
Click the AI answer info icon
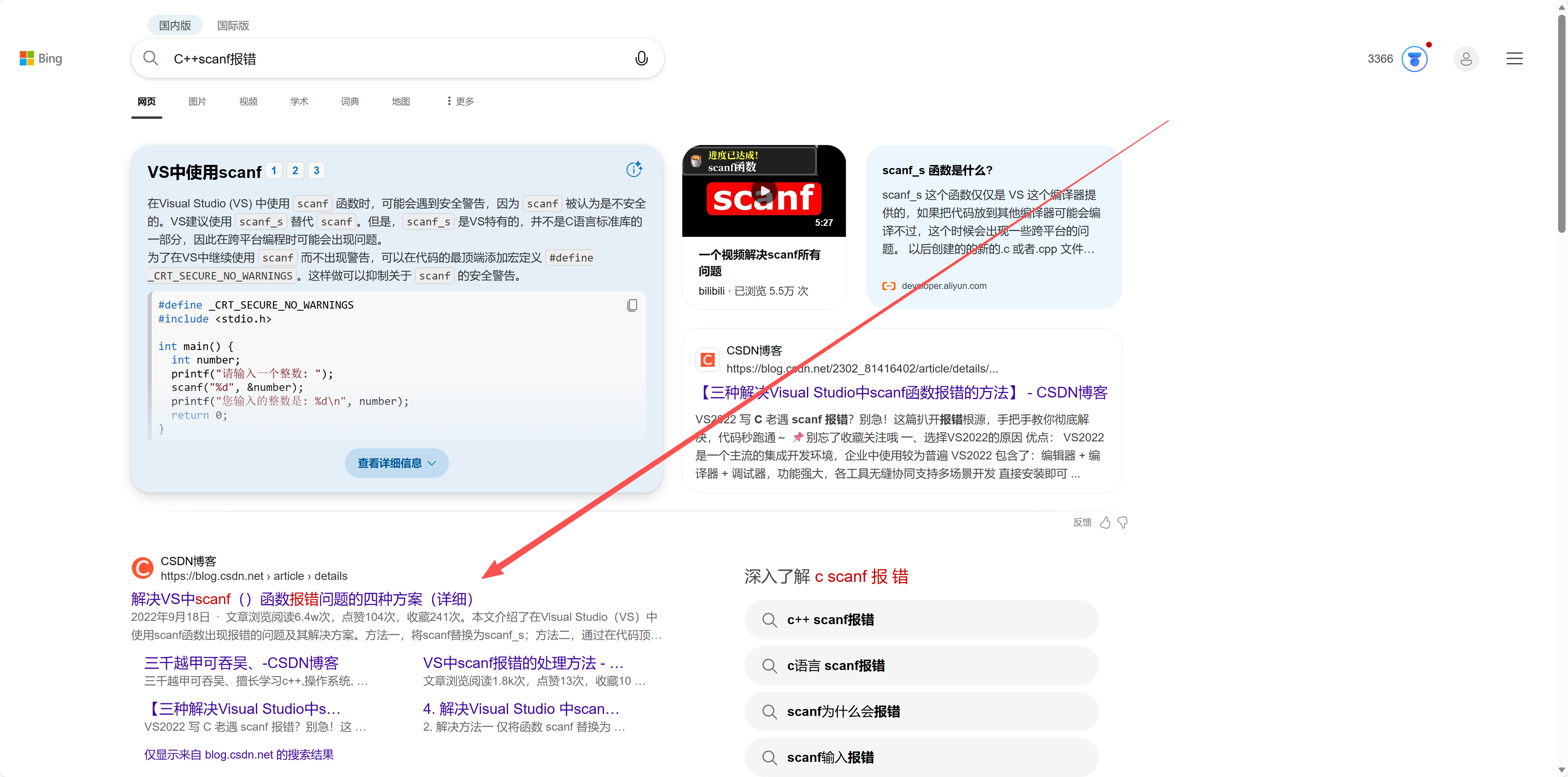[634, 169]
